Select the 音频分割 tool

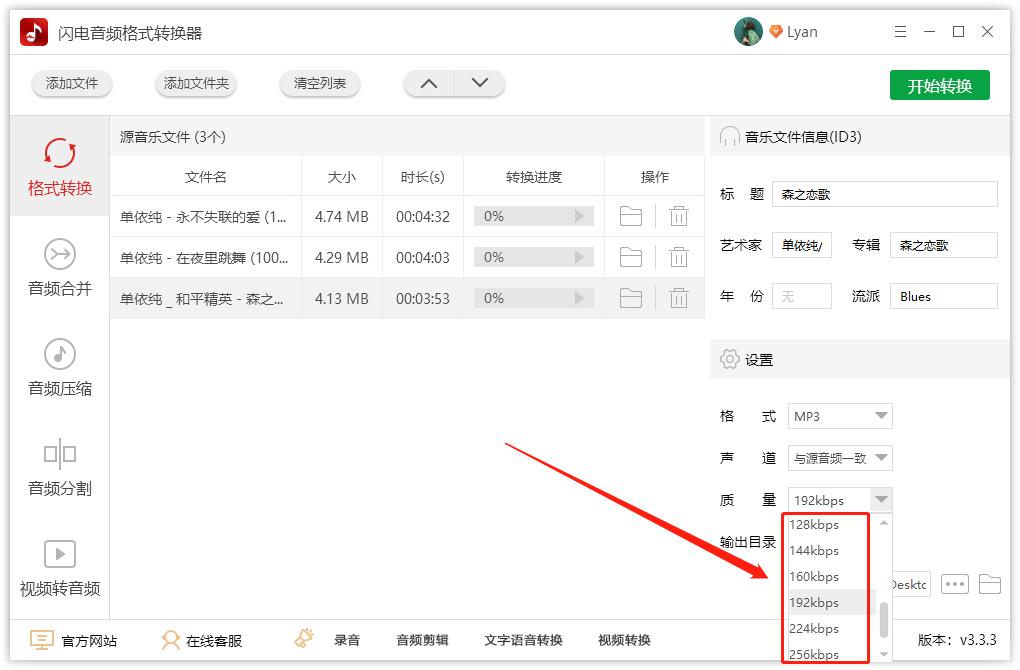(59, 468)
